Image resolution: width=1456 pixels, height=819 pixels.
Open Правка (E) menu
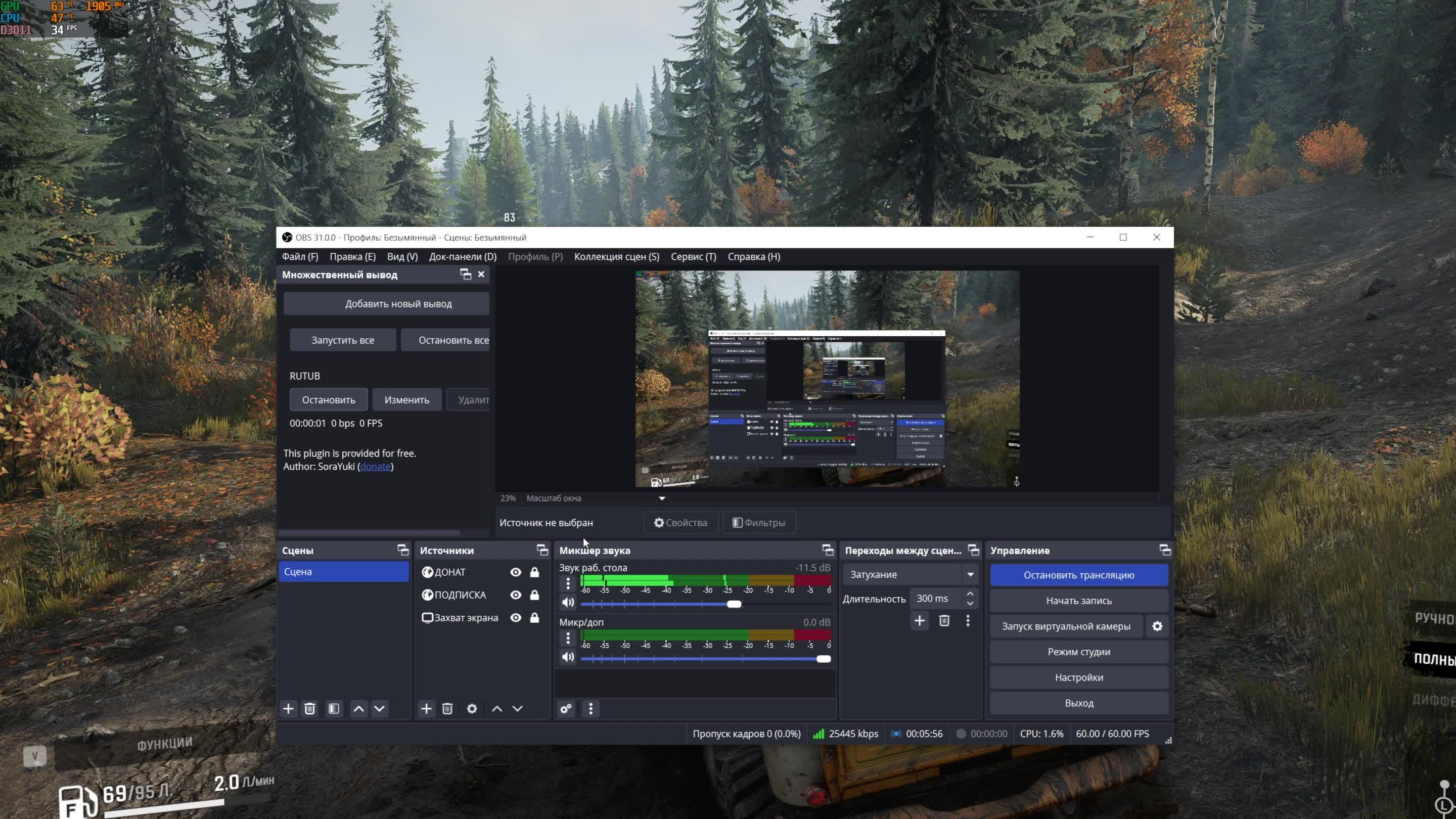coord(353,257)
